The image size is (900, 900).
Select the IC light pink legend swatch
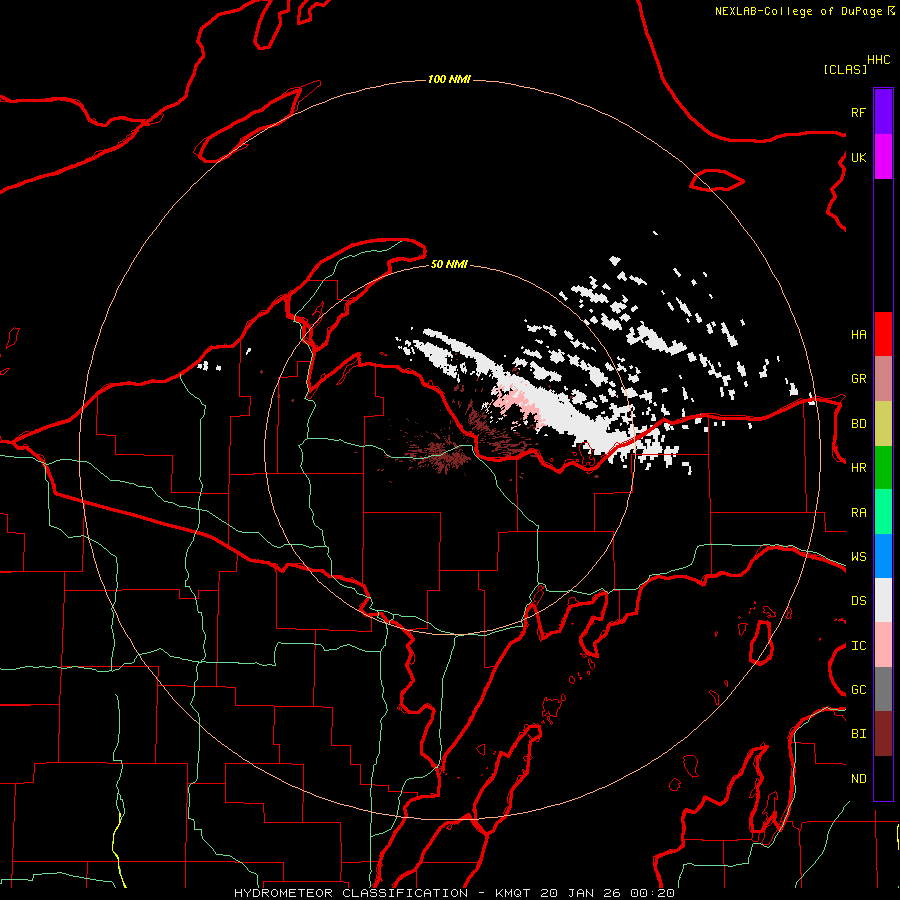[x=883, y=645]
